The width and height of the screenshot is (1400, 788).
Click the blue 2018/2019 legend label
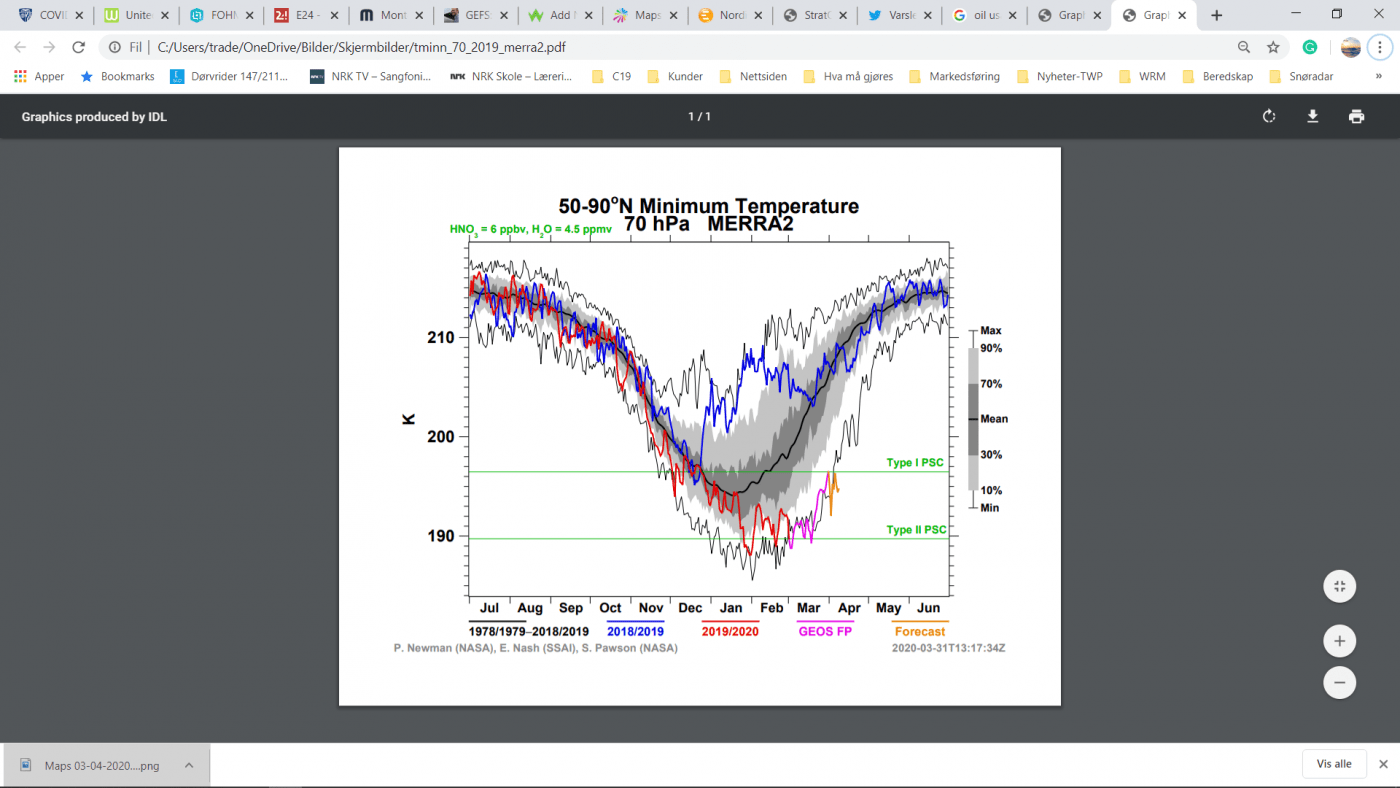[635, 631]
